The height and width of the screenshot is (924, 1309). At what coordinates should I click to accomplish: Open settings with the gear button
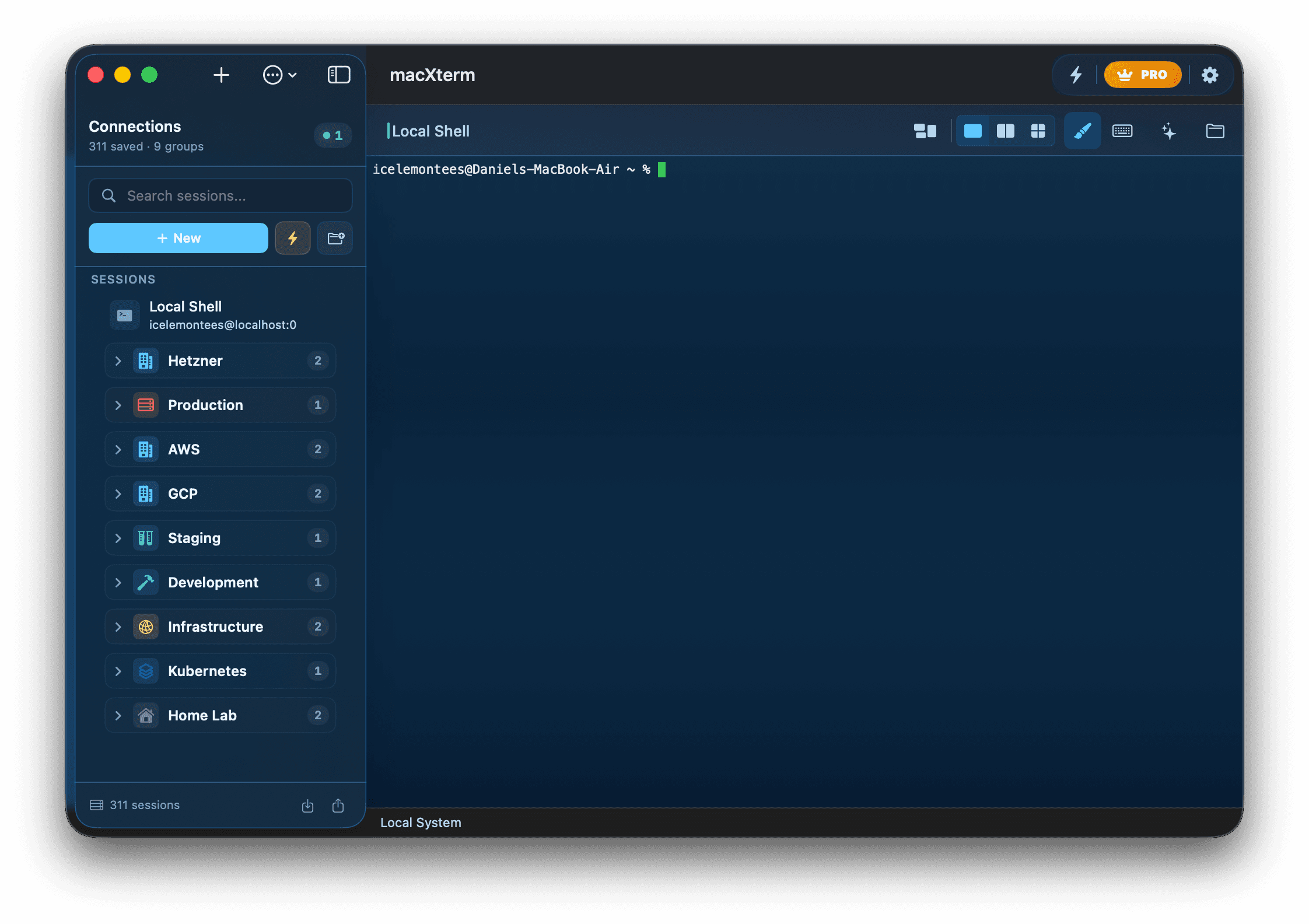tap(1210, 75)
